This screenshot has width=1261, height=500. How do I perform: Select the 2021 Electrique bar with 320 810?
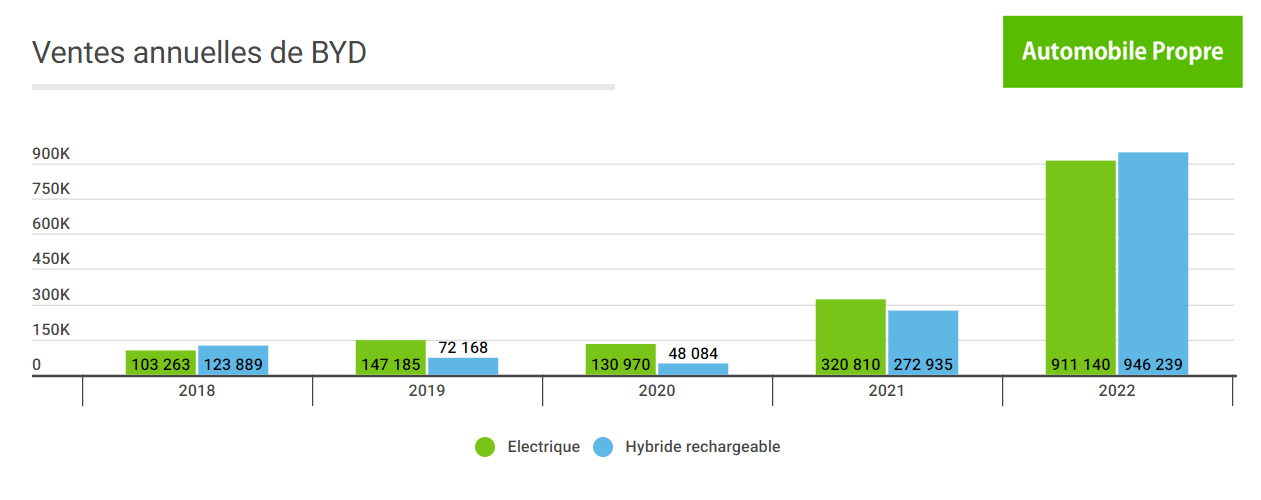pyautogui.click(x=851, y=337)
